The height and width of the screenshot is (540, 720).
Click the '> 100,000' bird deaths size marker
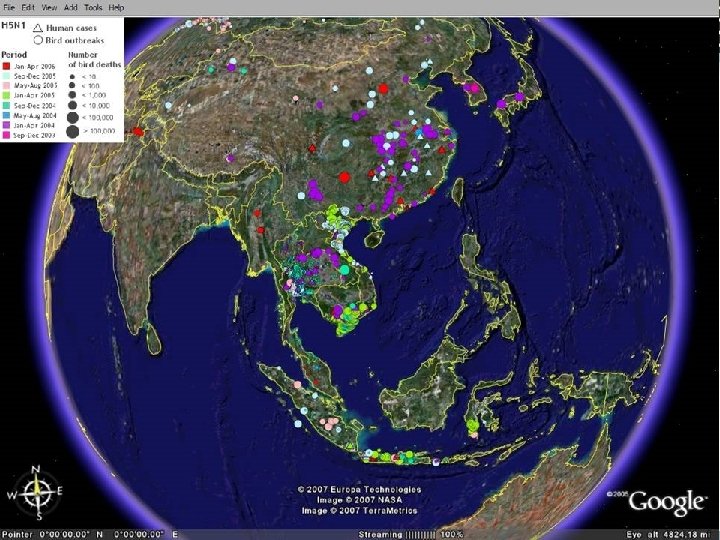[73, 131]
